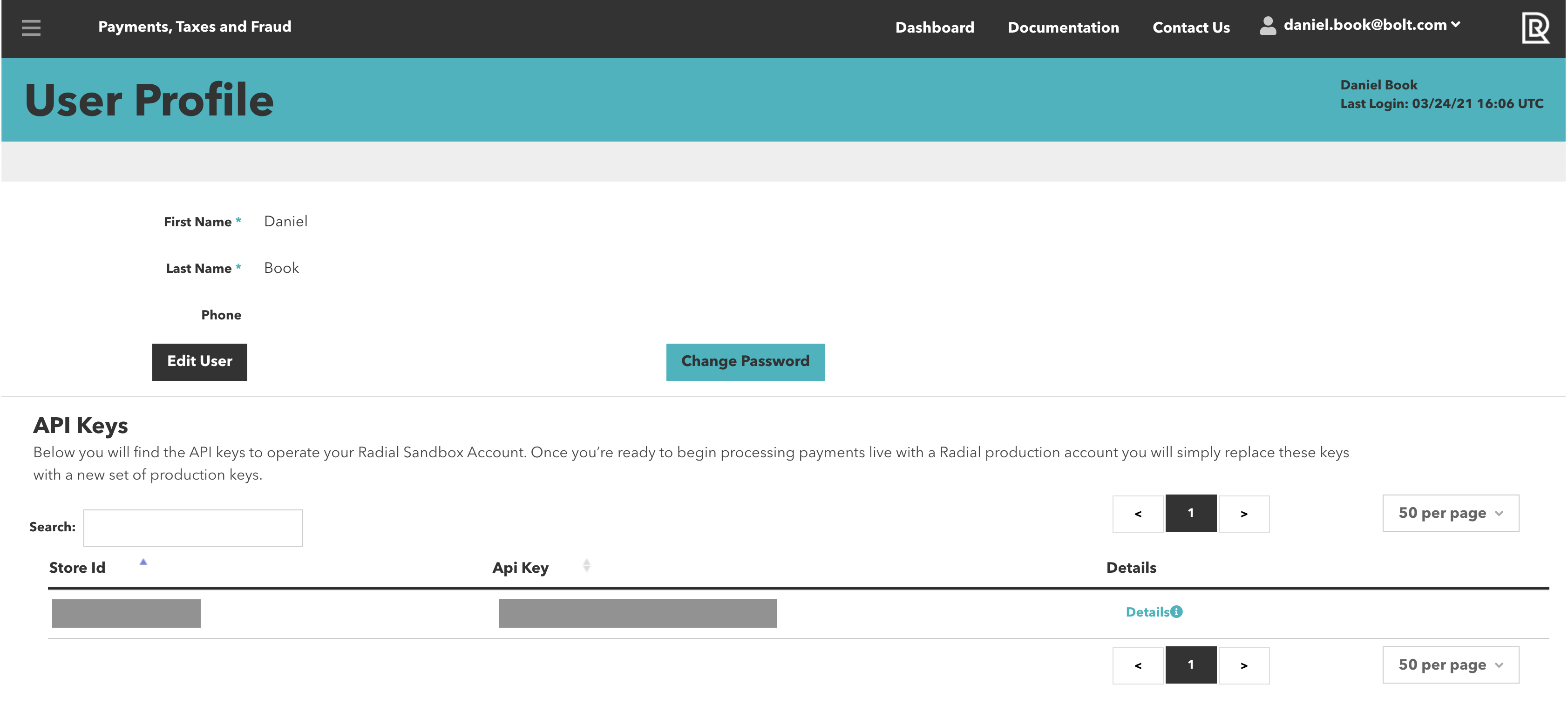Click the API Keys heading

(x=81, y=426)
